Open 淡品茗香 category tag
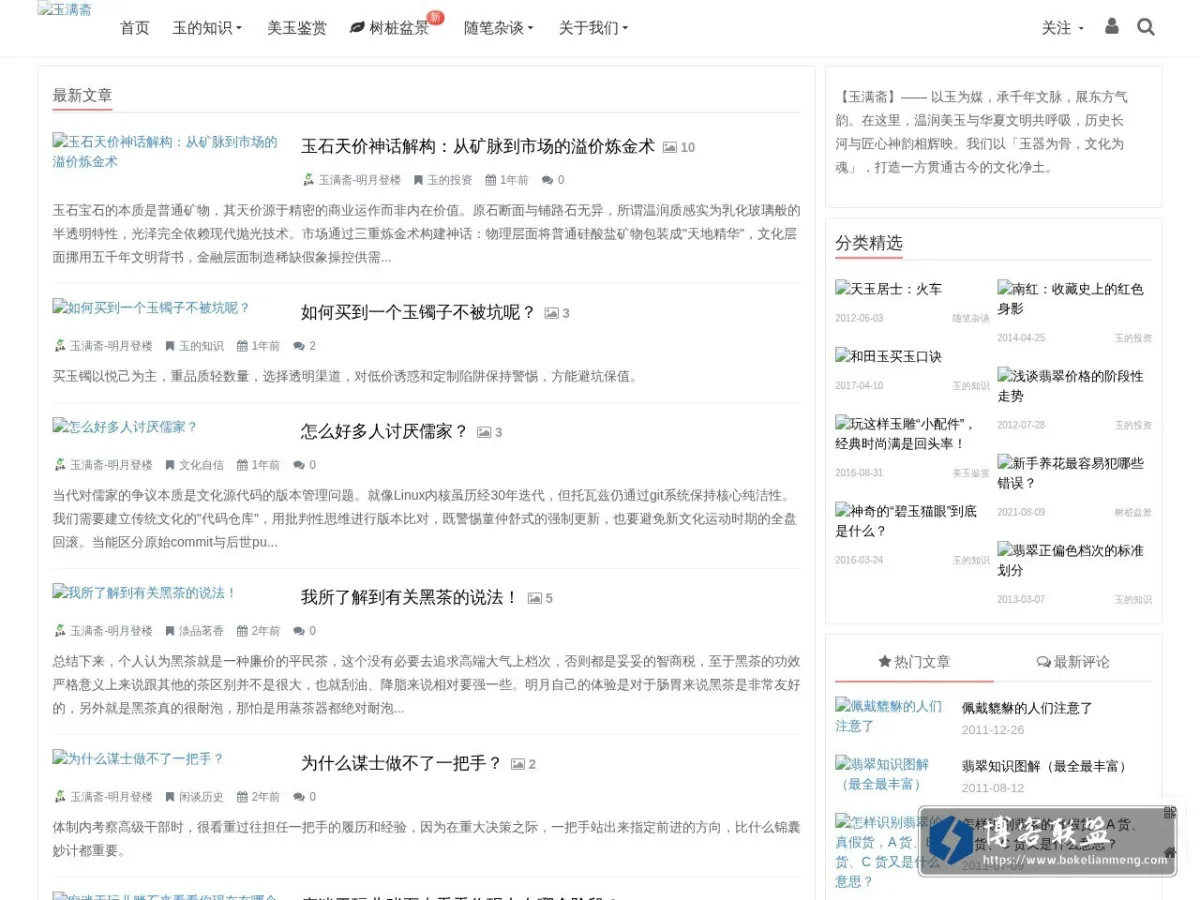The height and width of the screenshot is (900, 1200). (x=195, y=631)
